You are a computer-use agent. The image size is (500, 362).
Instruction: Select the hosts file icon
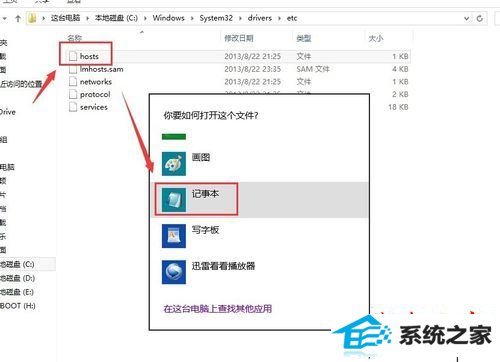point(73,56)
